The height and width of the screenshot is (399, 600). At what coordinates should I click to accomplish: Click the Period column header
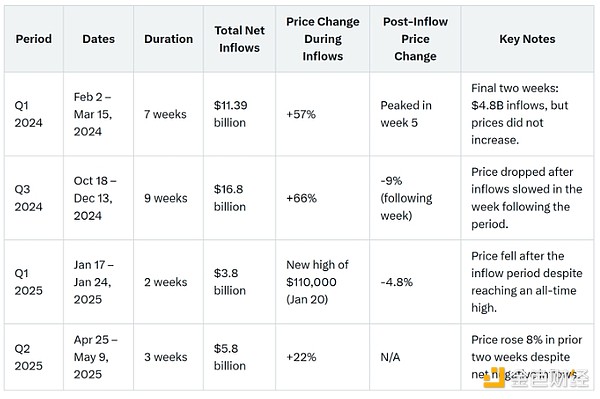click(33, 39)
